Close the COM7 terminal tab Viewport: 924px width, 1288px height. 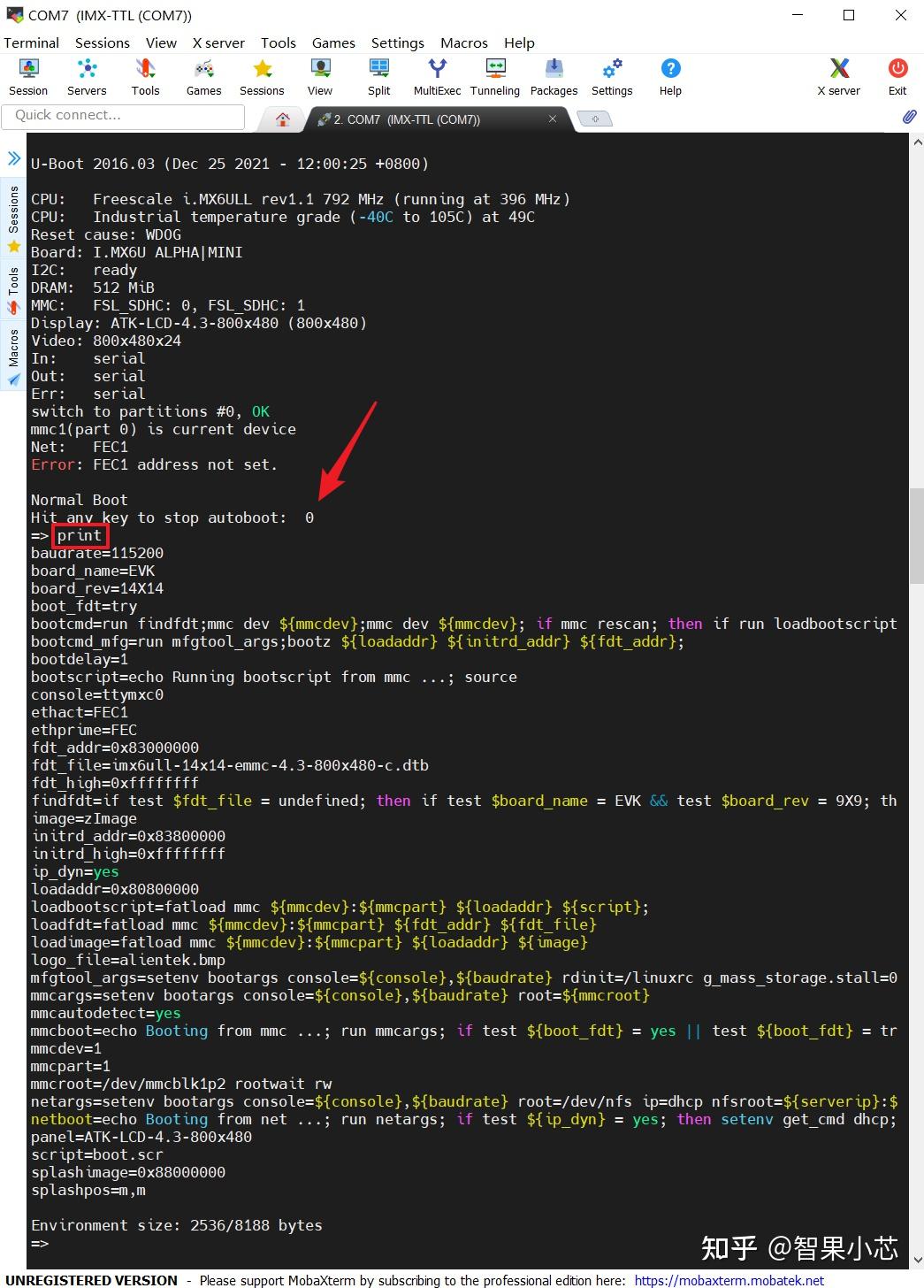[x=553, y=119]
